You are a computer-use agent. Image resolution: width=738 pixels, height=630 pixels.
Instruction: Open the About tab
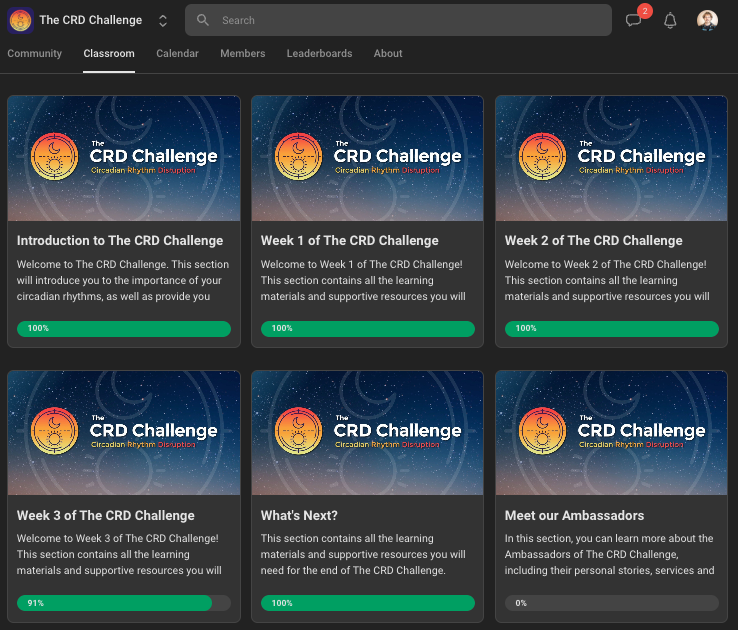pyautogui.click(x=388, y=54)
